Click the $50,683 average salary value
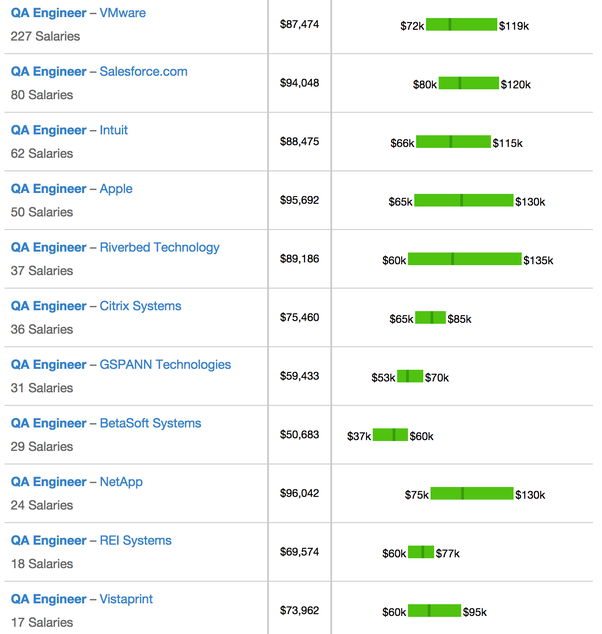This screenshot has height=634, width=602. (x=299, y=435)
